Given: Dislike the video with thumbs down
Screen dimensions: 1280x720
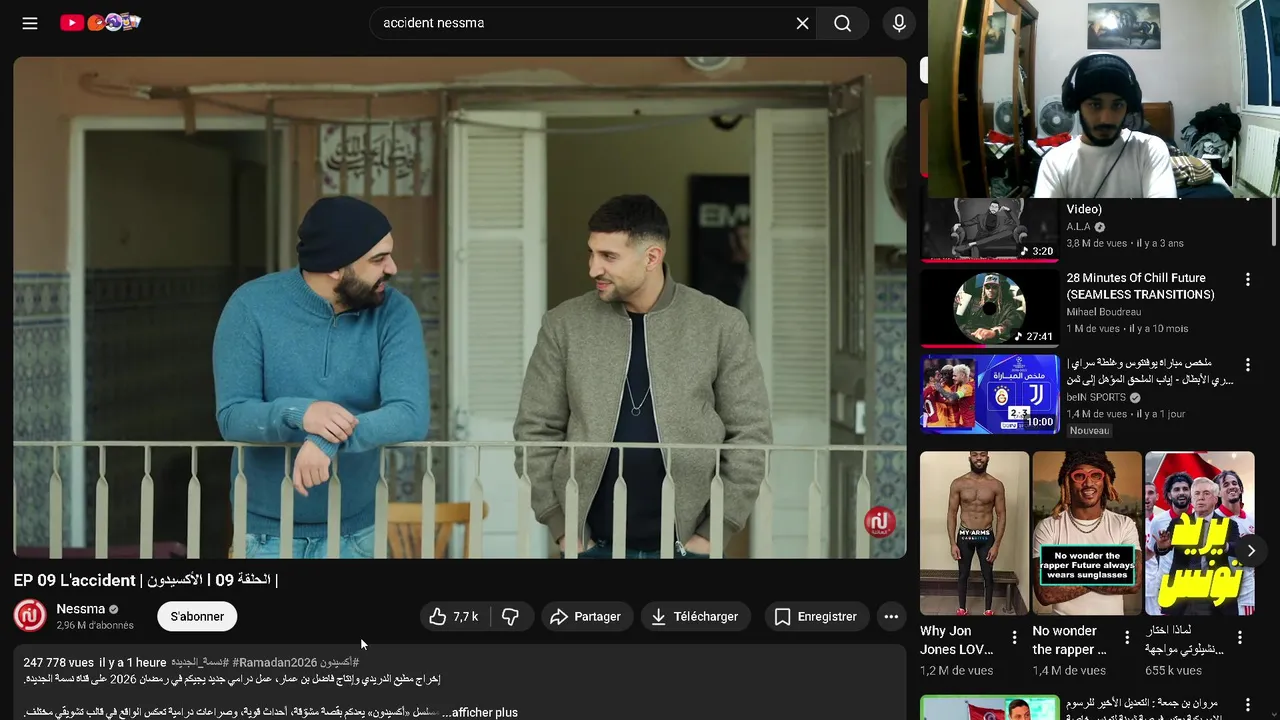Looking at the screenshot, I should tap(511, 617).
